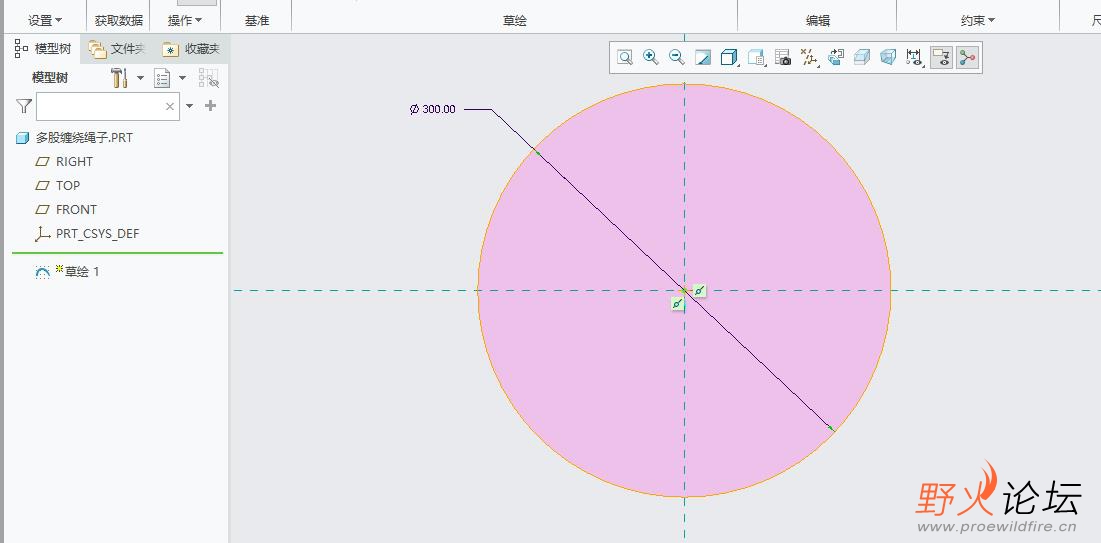Viewport: 1101px width, 543px height.
Task: Click the Ø 300.00 diameter dimension
Action: point(433,109)
